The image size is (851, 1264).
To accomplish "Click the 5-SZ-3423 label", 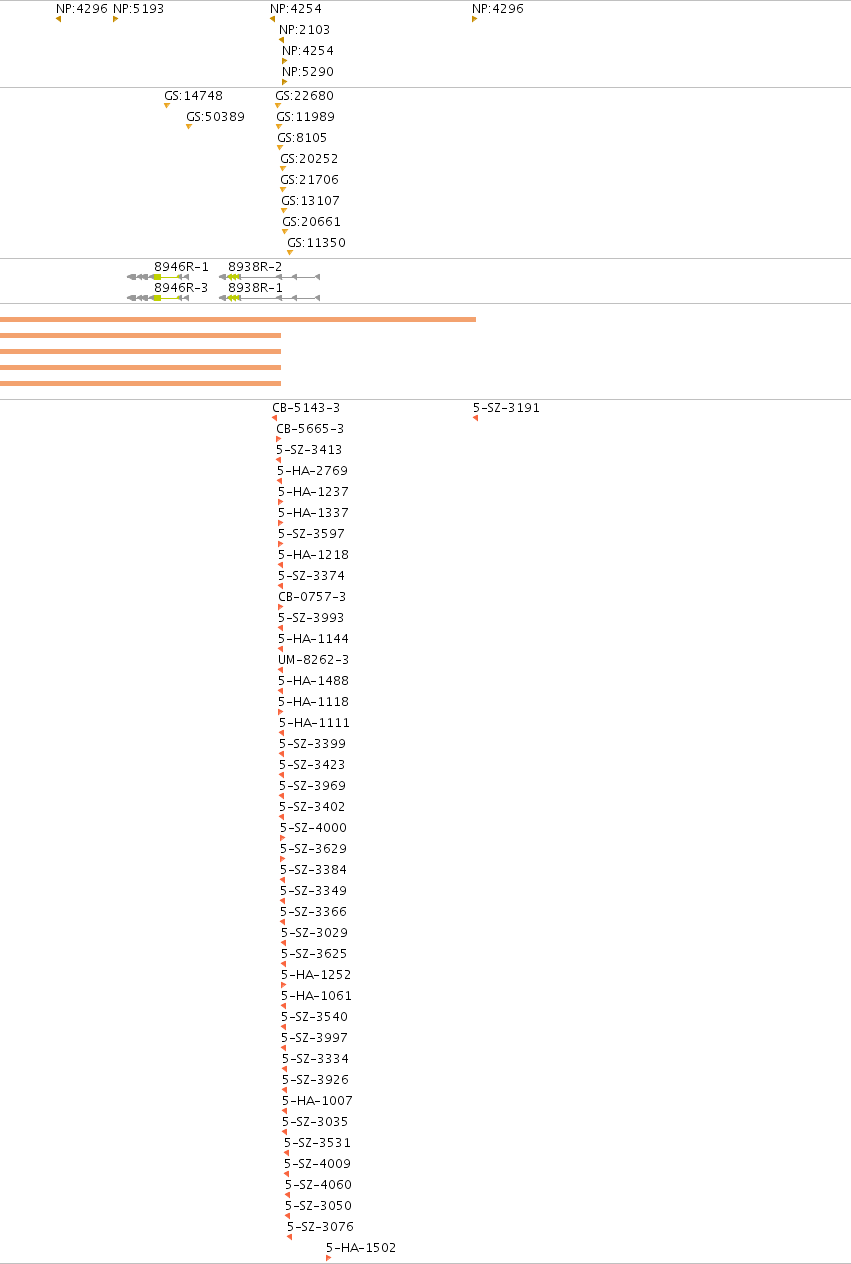I will [x=312, y=765].
